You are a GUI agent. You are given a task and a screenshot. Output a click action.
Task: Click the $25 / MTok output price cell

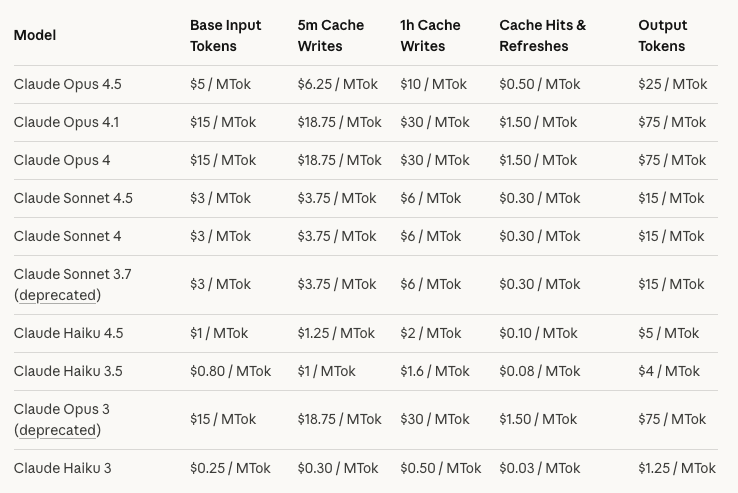673,84
